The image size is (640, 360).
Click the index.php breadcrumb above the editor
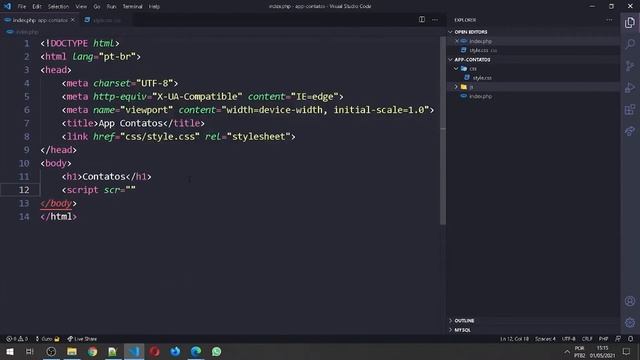click(27, 32)
